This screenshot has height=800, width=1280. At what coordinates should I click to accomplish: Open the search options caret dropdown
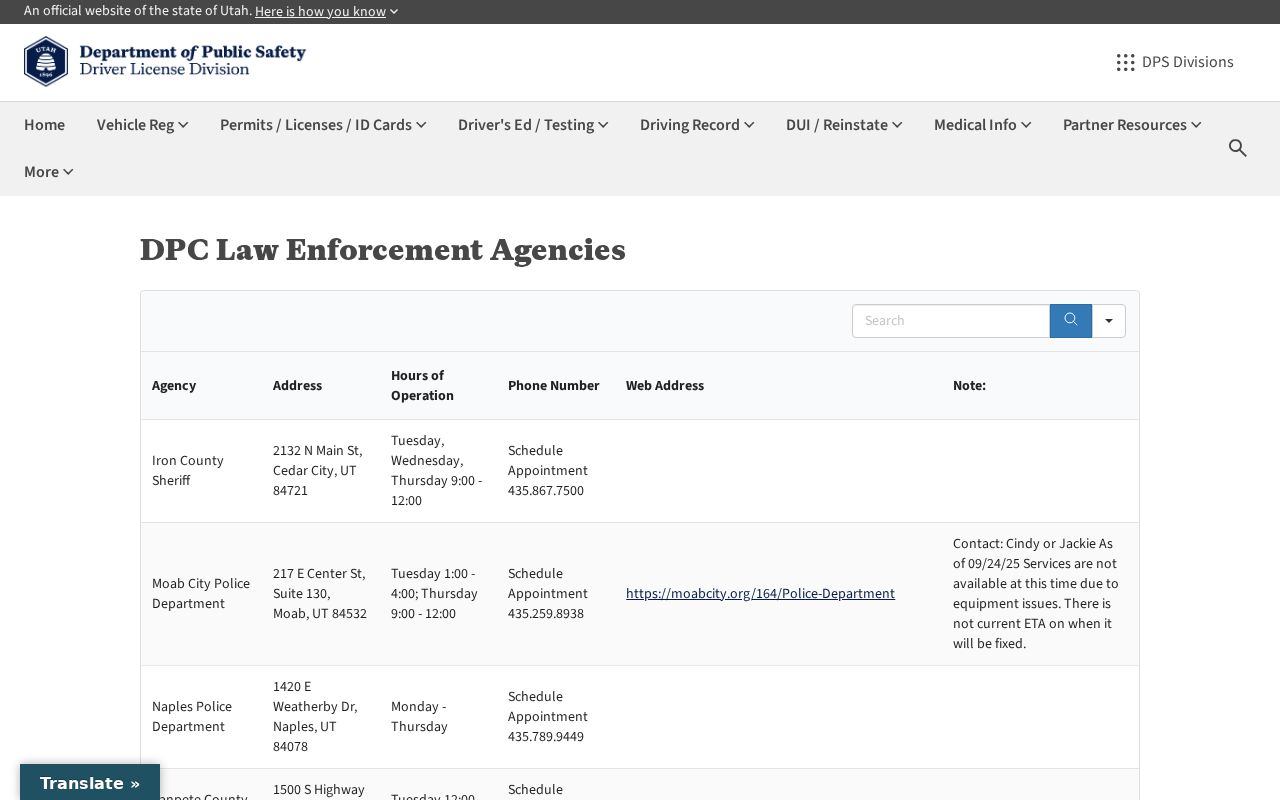tap(1108, 321)
